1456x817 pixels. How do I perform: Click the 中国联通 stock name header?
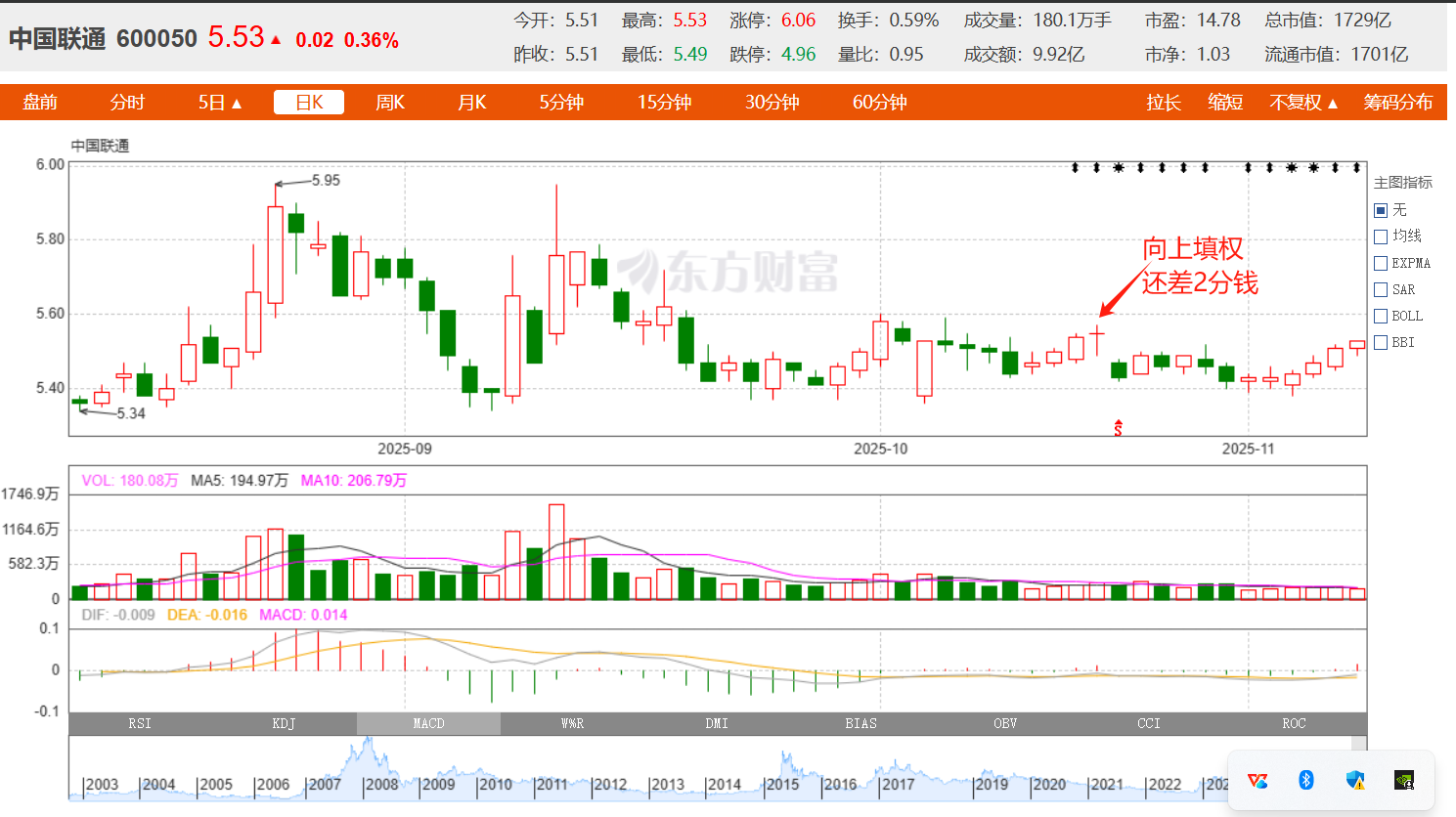click(x=58, y=39)
